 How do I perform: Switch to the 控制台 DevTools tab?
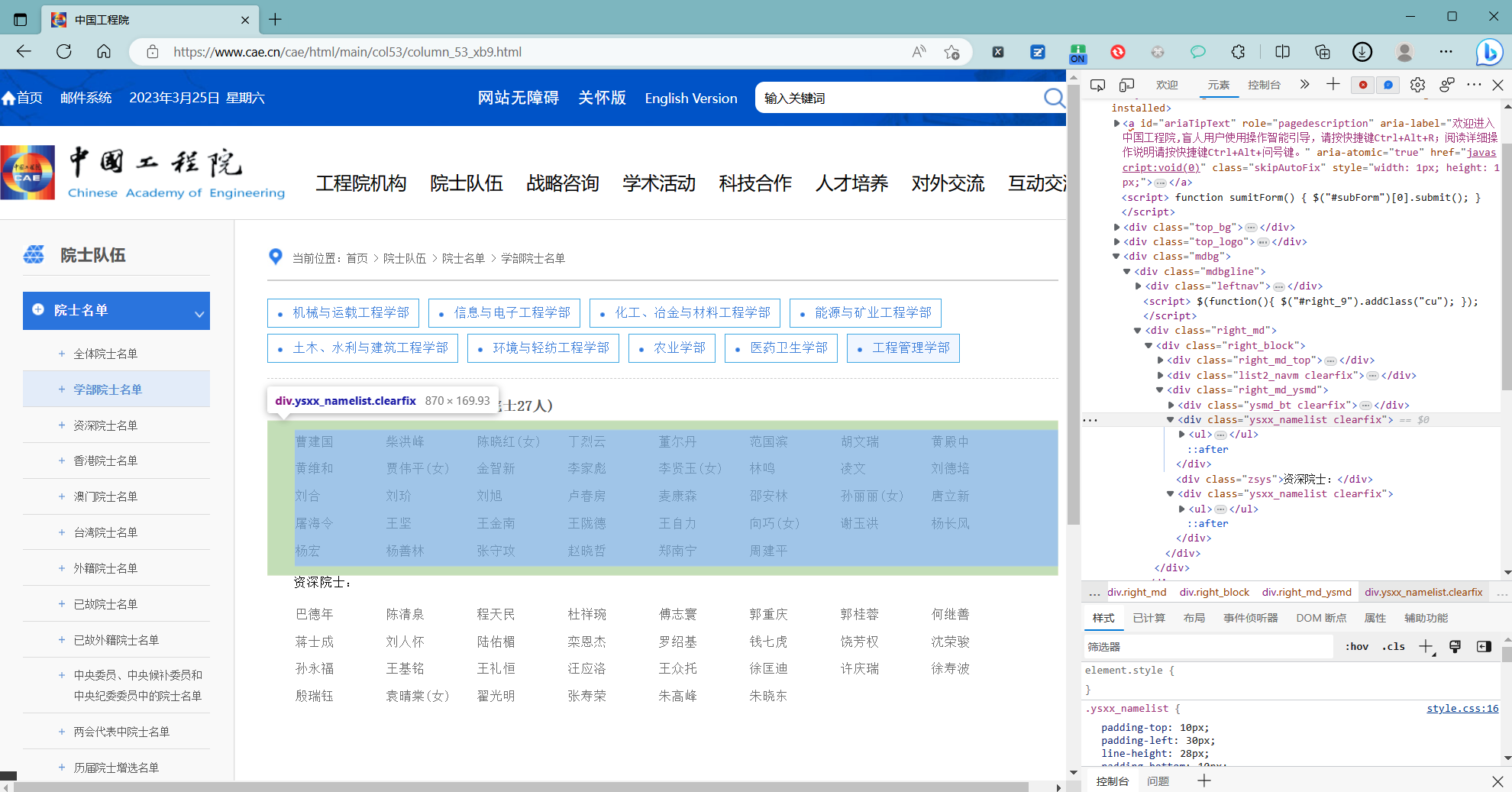tap(1264, 85)
